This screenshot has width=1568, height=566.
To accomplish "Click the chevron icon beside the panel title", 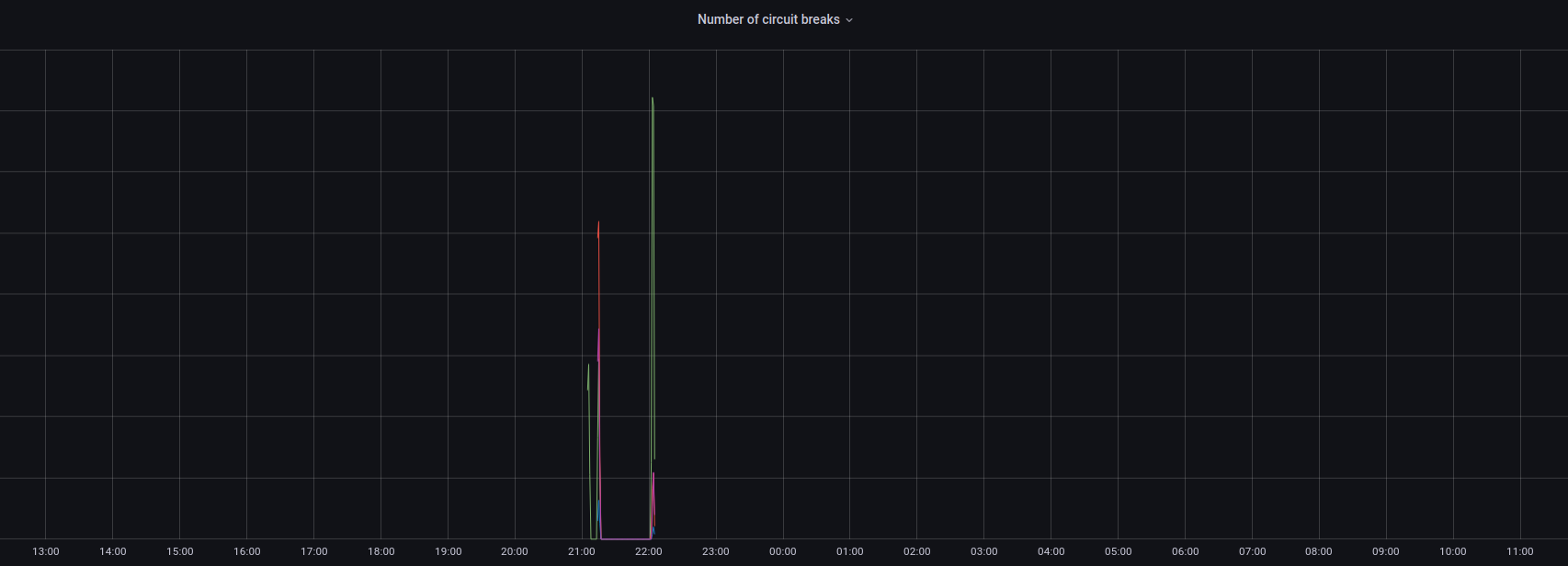I will click(849, 20).
